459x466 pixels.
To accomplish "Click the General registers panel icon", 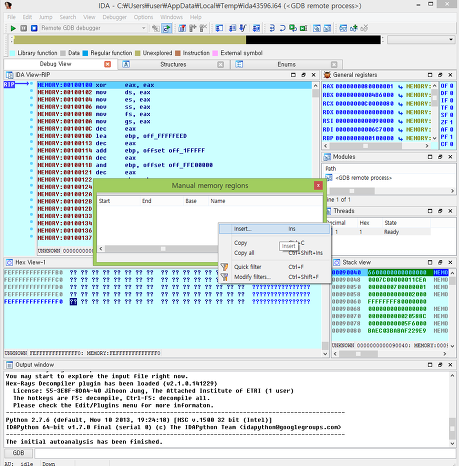I will coord(327,75).
